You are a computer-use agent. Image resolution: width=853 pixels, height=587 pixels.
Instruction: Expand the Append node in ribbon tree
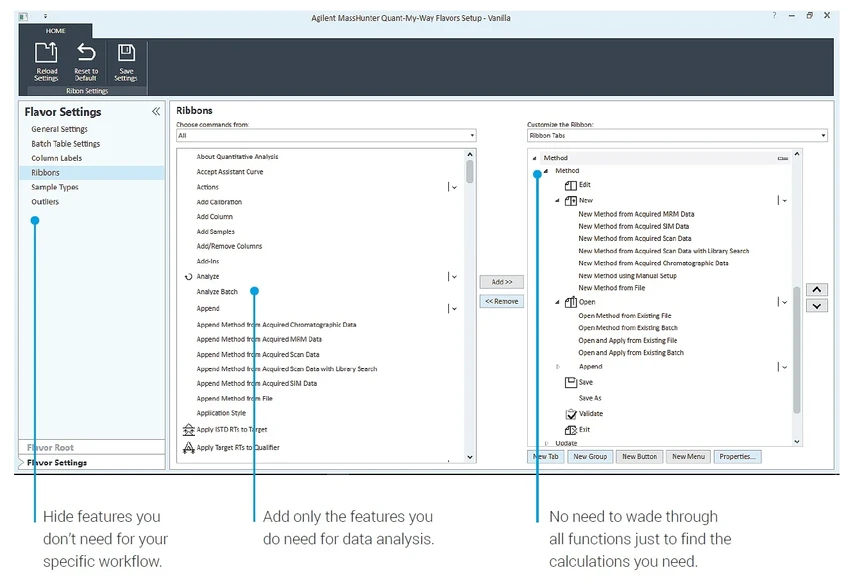coord(557,367)
